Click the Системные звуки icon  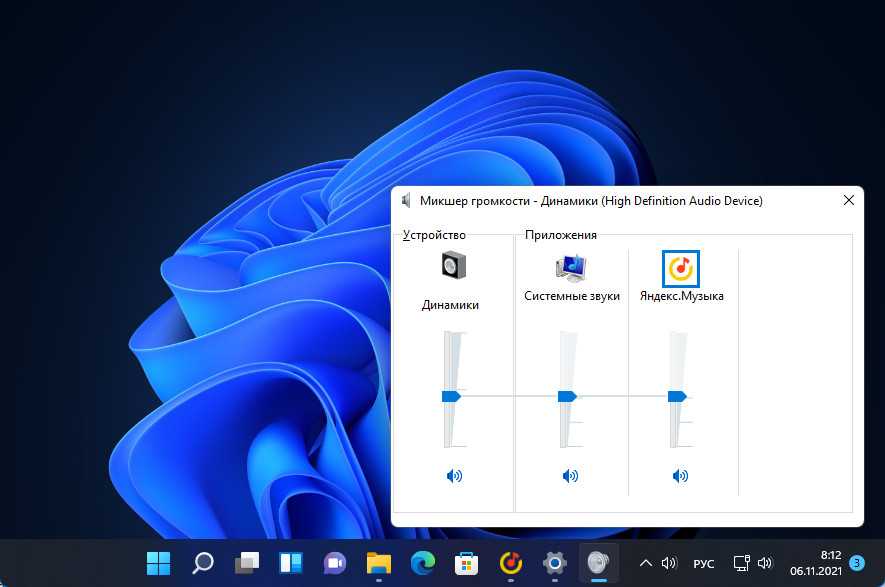(571, 268)
